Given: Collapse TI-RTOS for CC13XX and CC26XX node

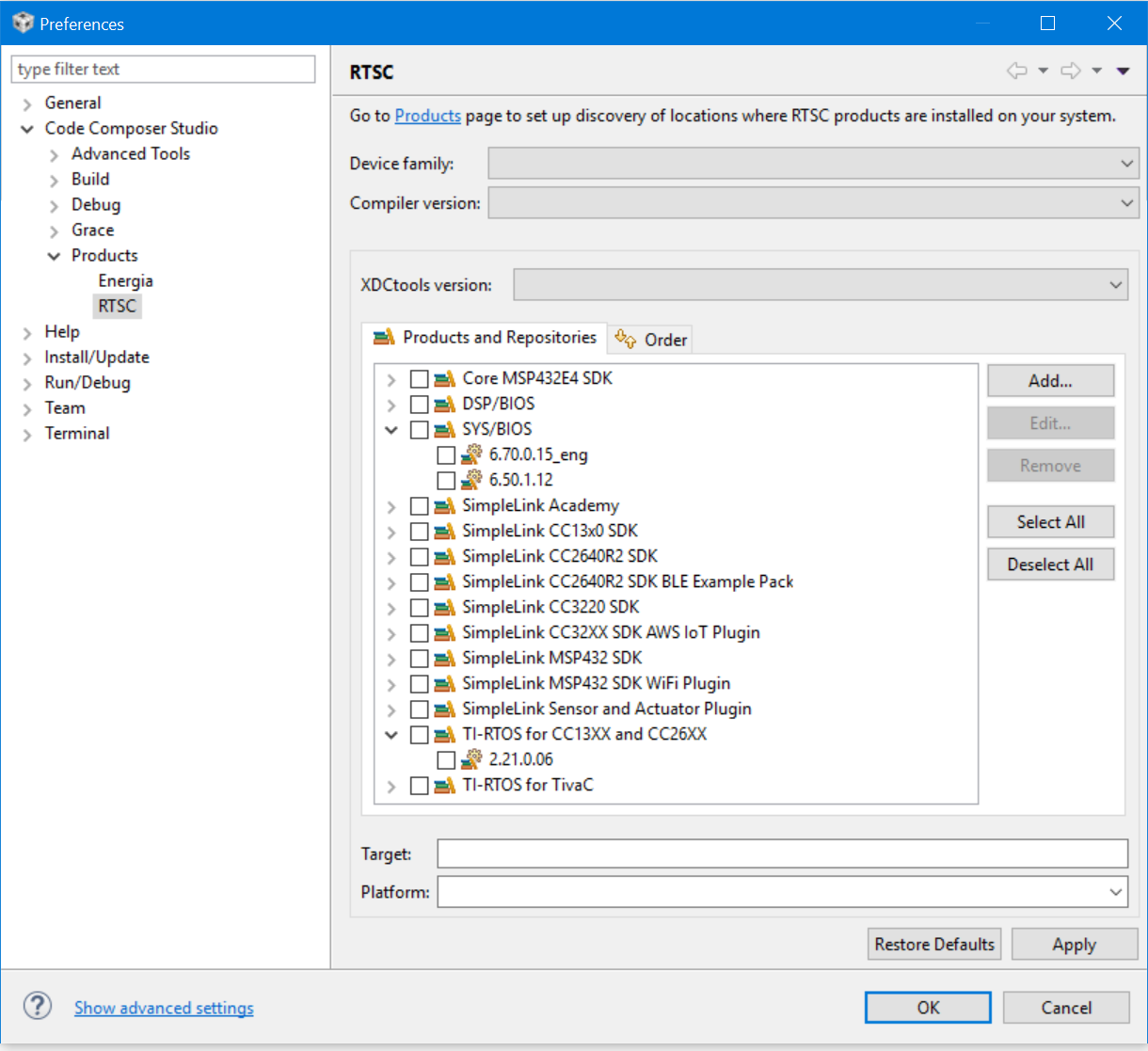Looking at the screenshot, I should point(391,735).
